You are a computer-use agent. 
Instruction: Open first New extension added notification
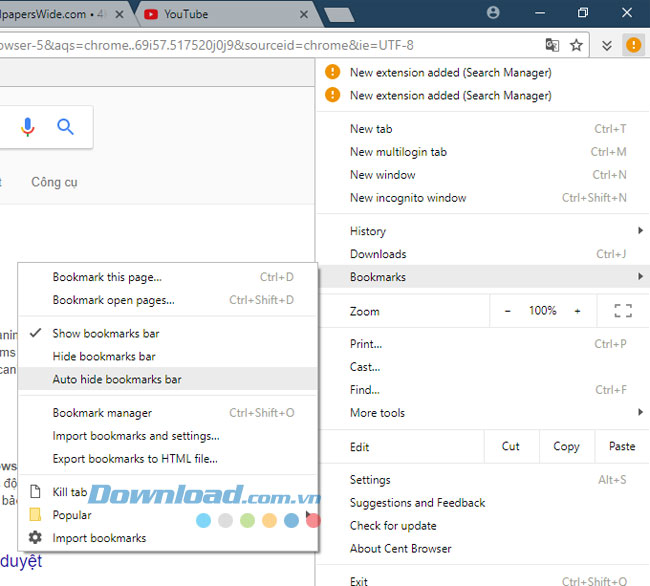pos(483,73)
